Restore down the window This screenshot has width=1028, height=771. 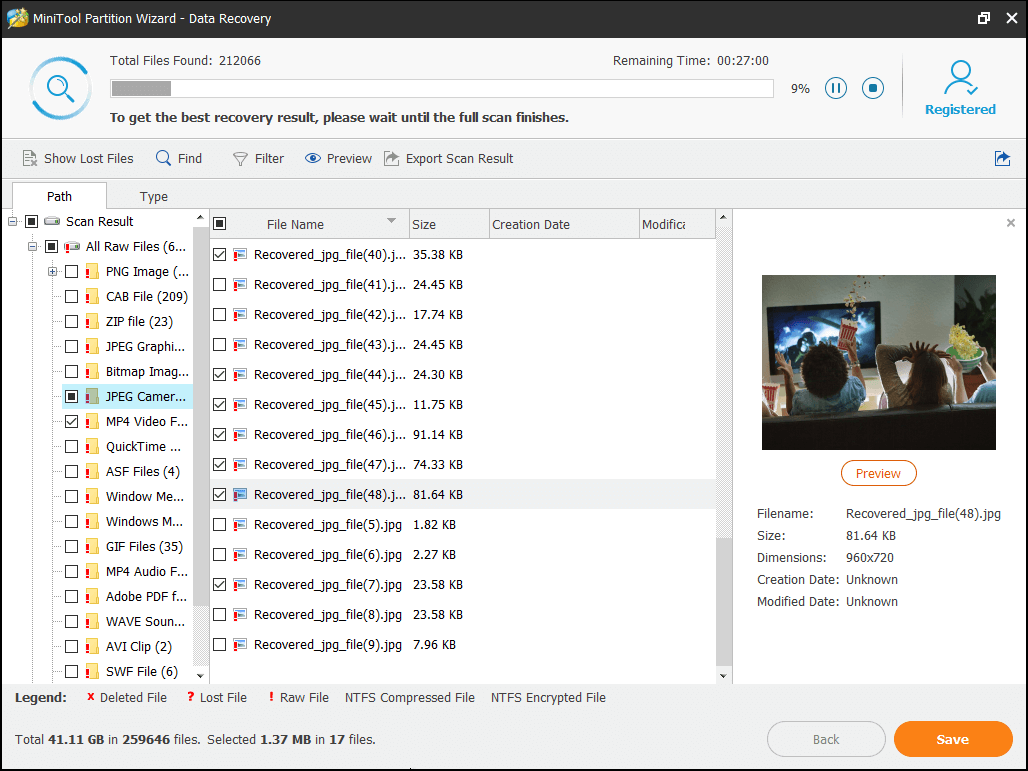(983, 18)
